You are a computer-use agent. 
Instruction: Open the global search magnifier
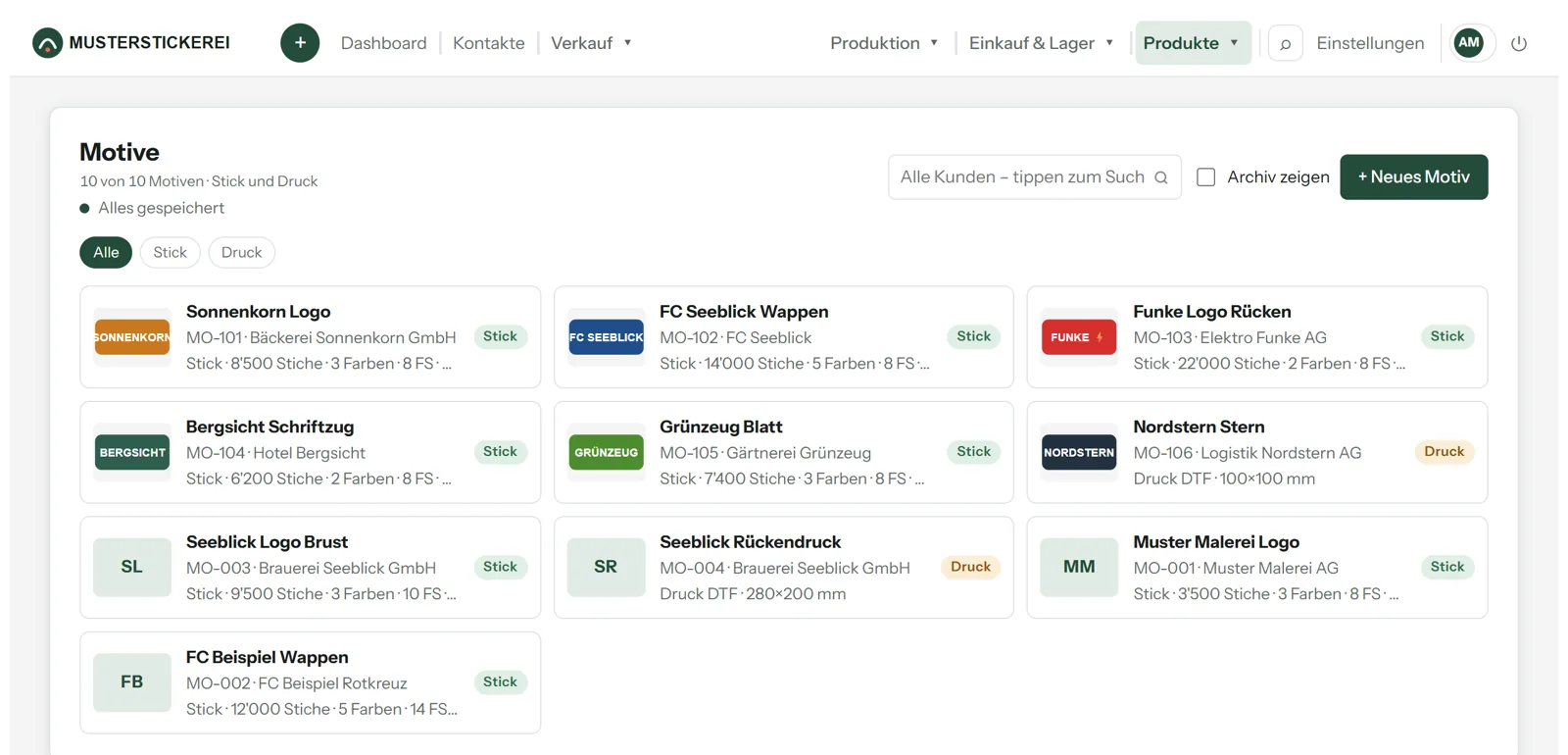1285,43
